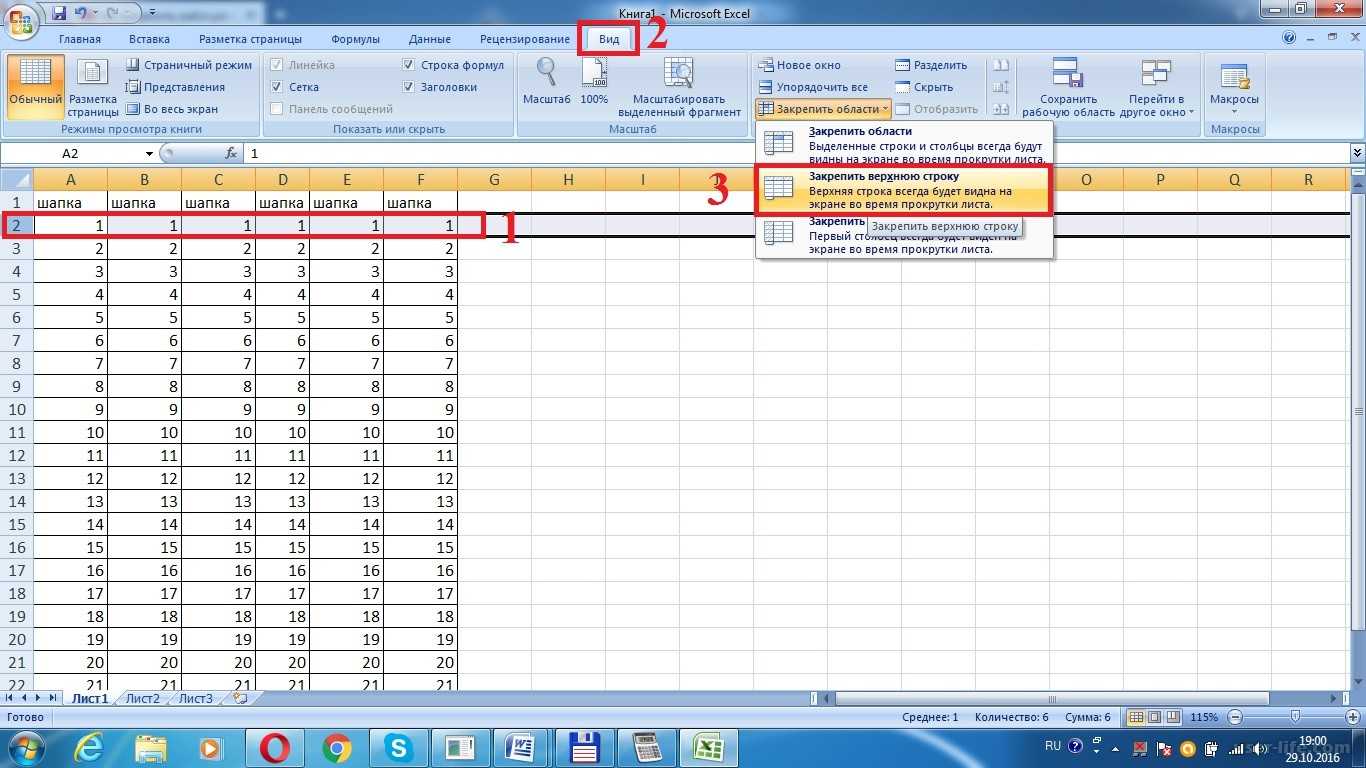Select Page Layout view icon in status bar
This screenshot has height=768, width=1366.
point(1153,717)
